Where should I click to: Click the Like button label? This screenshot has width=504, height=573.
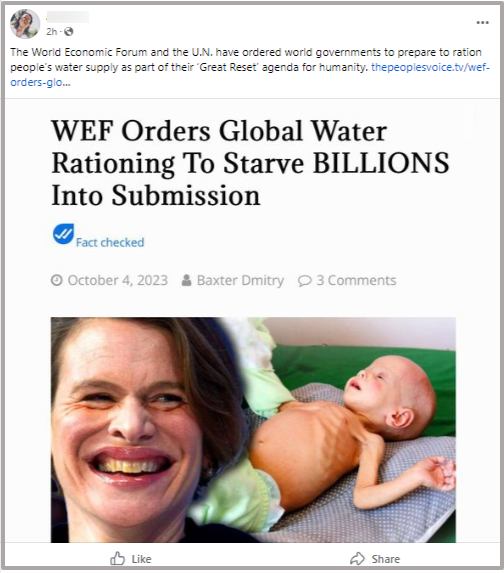(x=141, y=559)
